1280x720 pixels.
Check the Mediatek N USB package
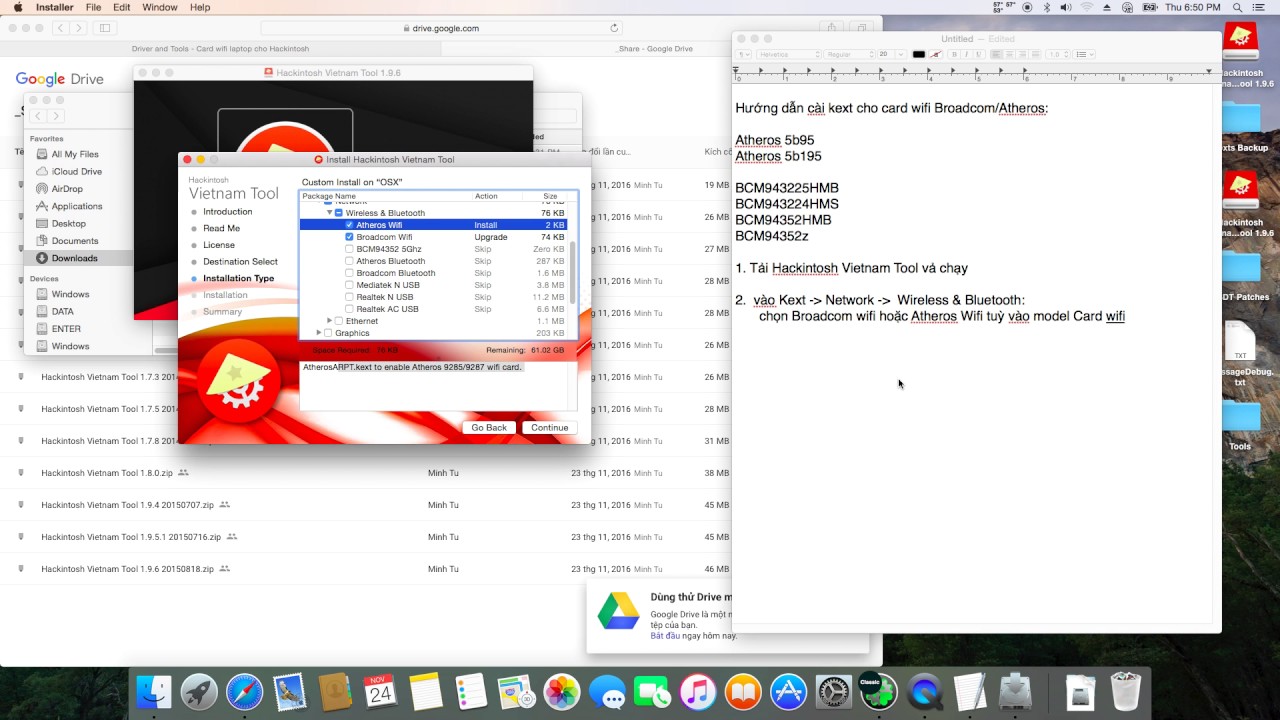349,285
